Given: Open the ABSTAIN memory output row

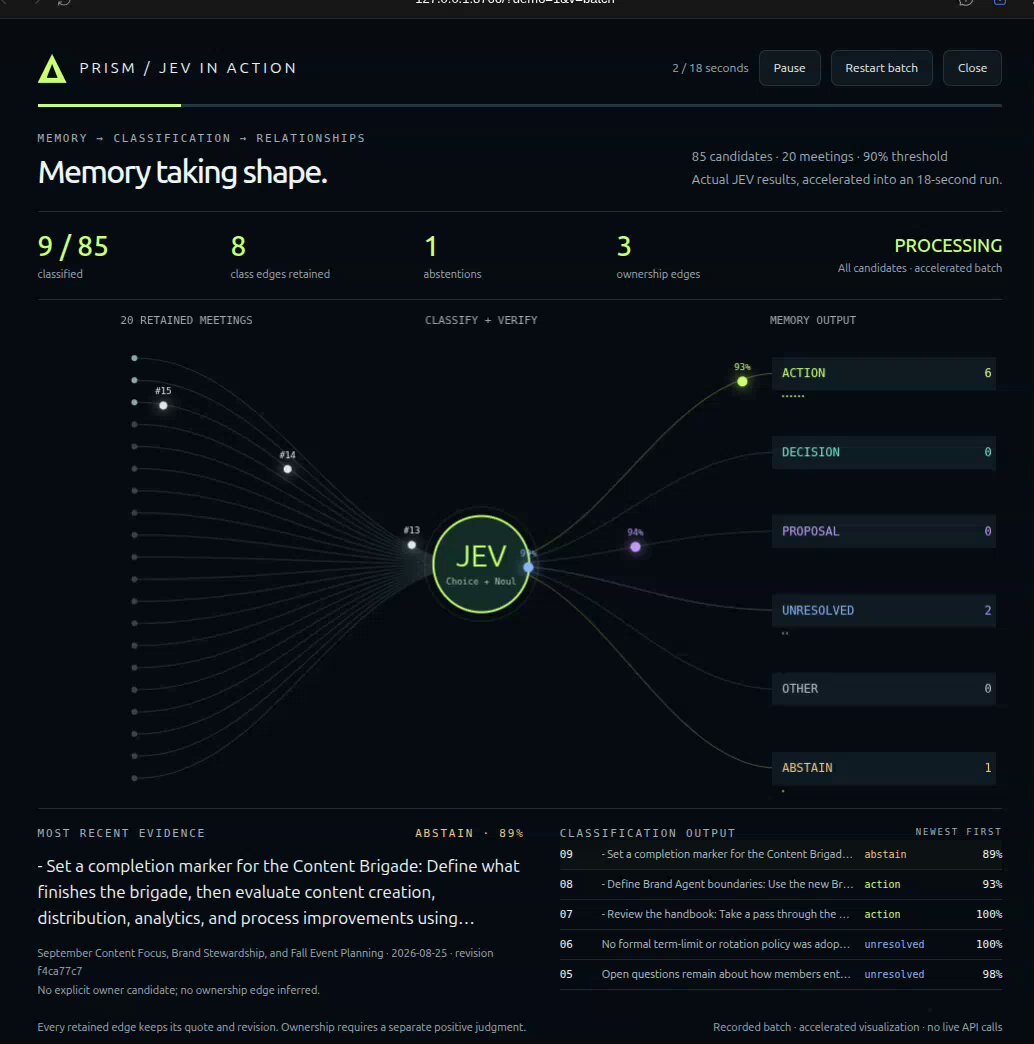Looking at the screenshot, I should (884, 768).
